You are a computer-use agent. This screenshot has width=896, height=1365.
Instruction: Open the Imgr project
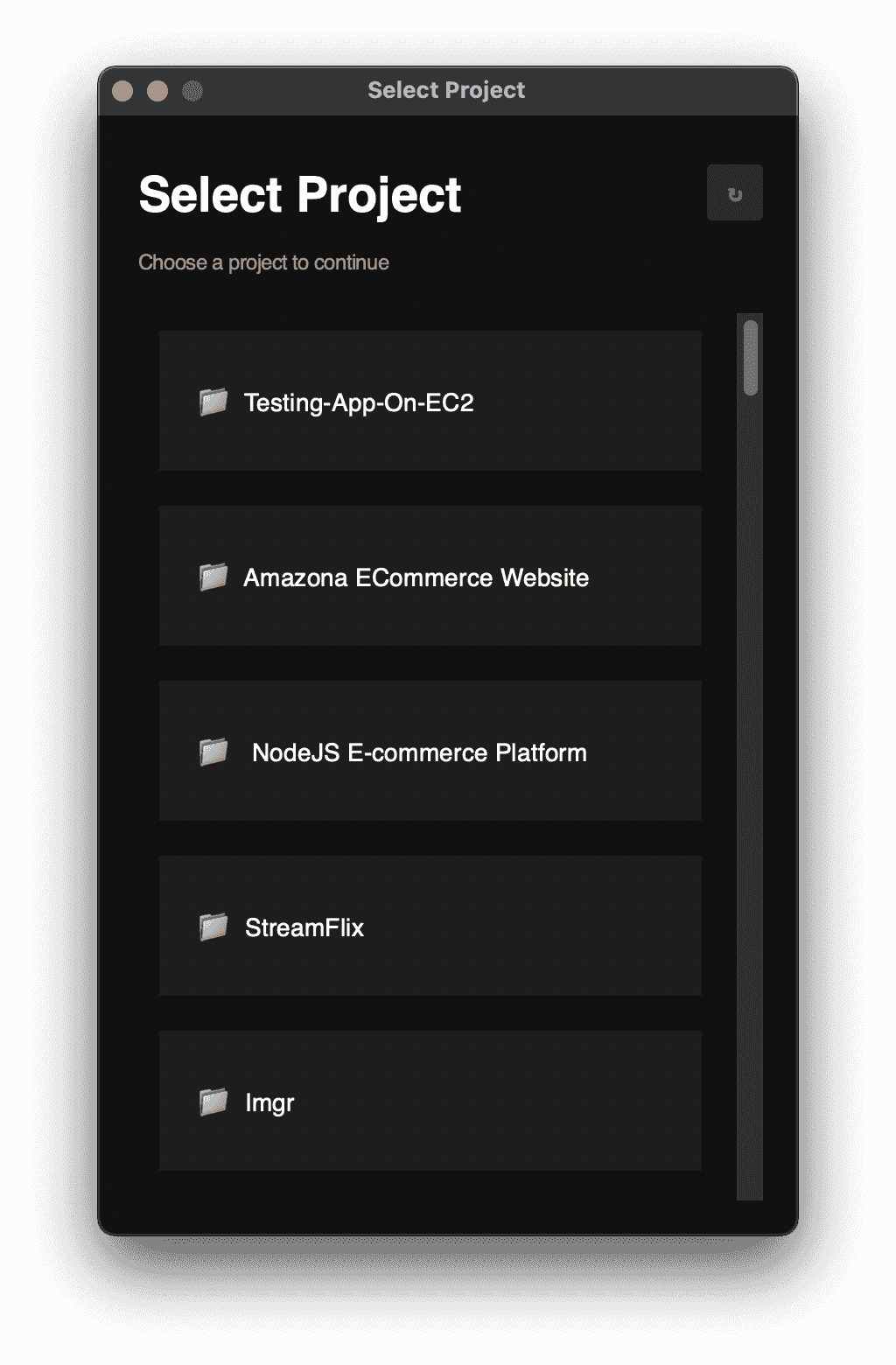tap(430, 1101)
